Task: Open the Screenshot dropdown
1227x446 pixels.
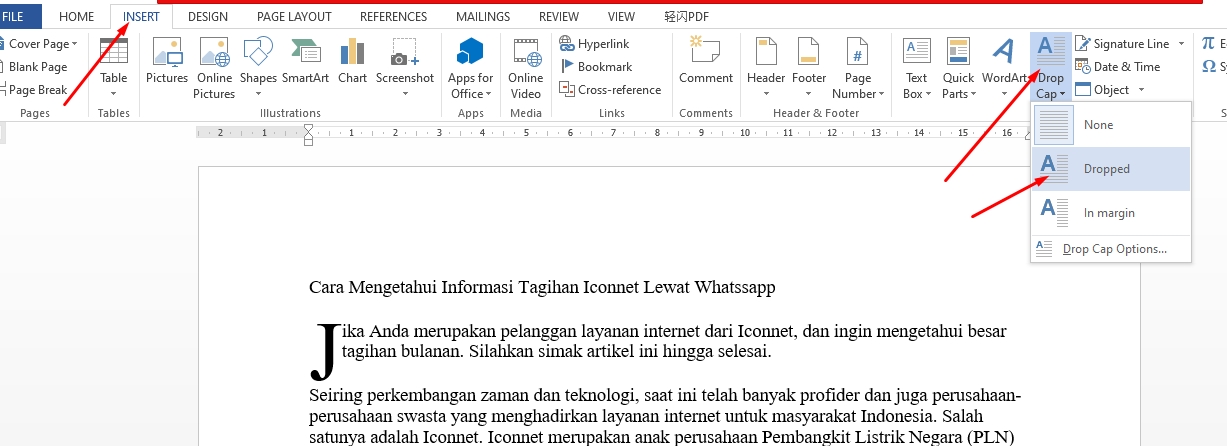Action: [405, 68]
